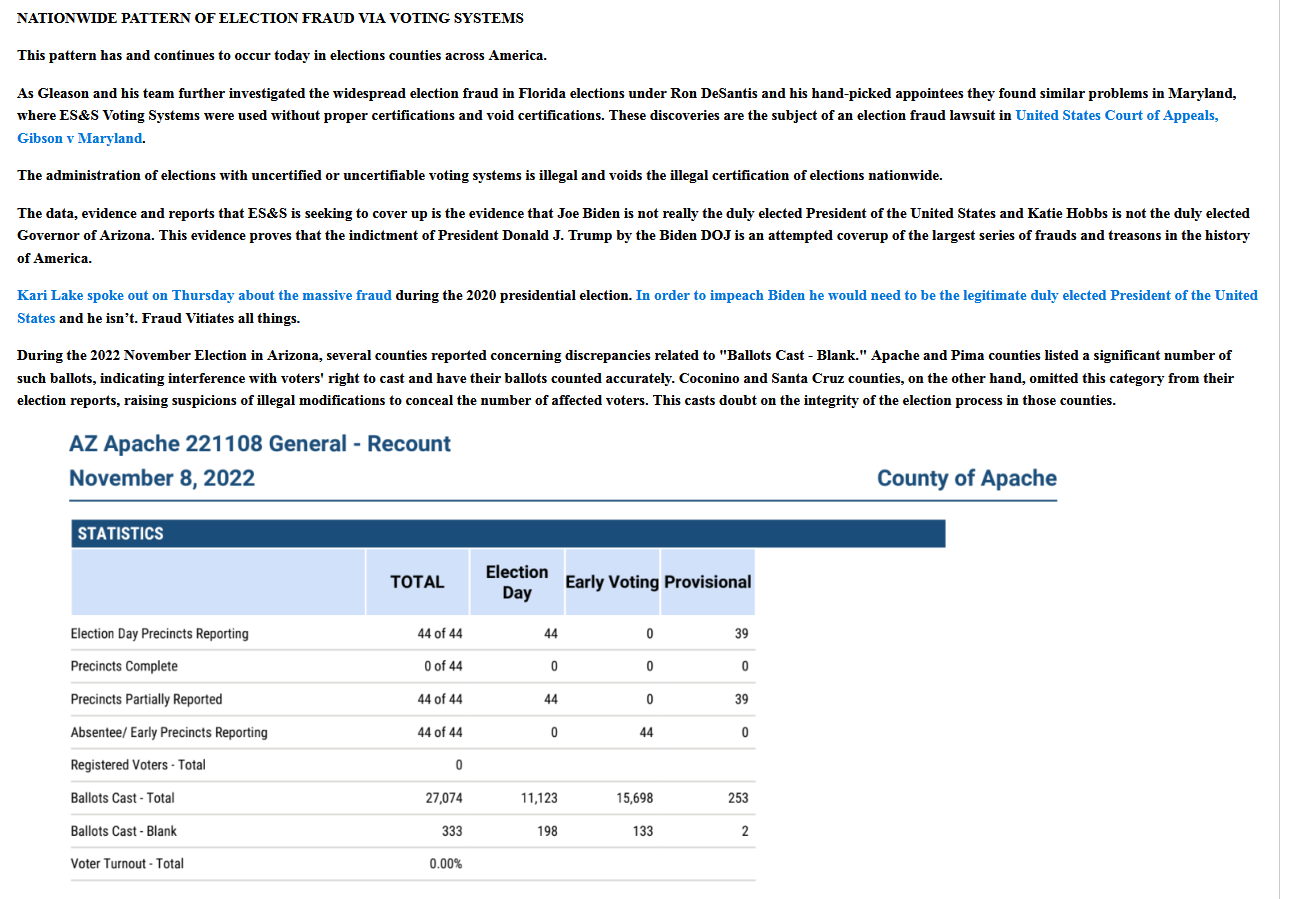Click row label 'Election Day Precincts Reporting'

pos(160,633)
